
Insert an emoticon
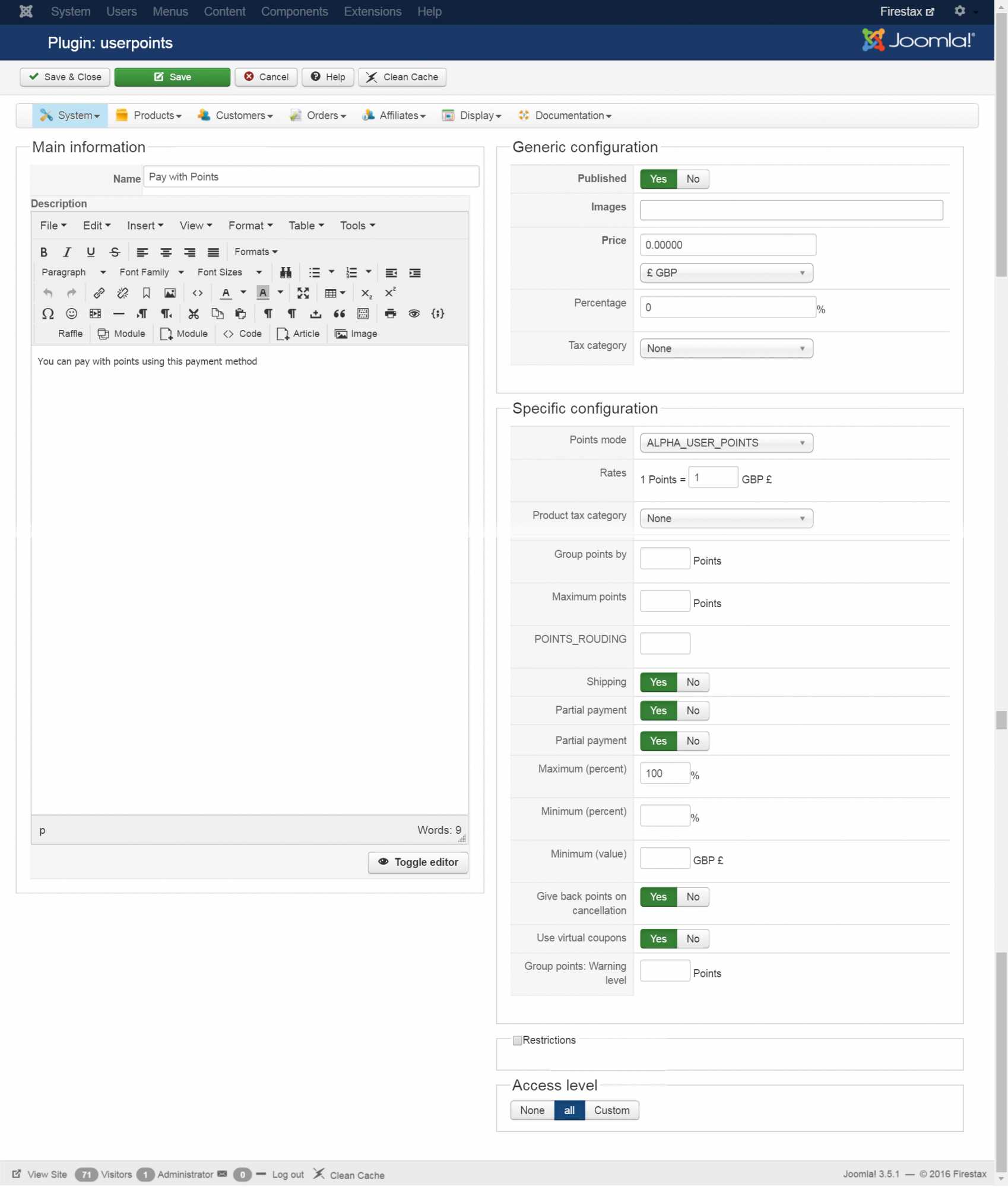[72, 314]
